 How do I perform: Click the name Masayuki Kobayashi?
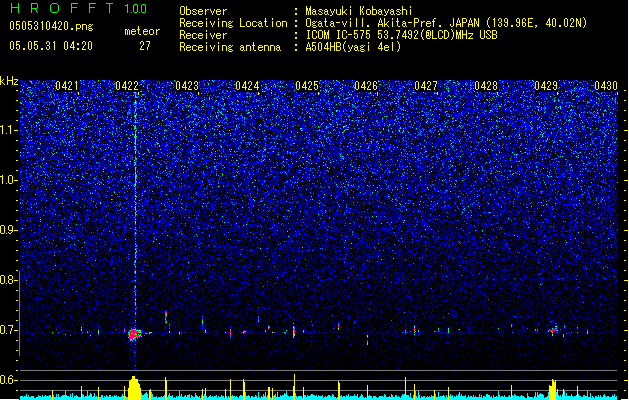click(359, 11)
